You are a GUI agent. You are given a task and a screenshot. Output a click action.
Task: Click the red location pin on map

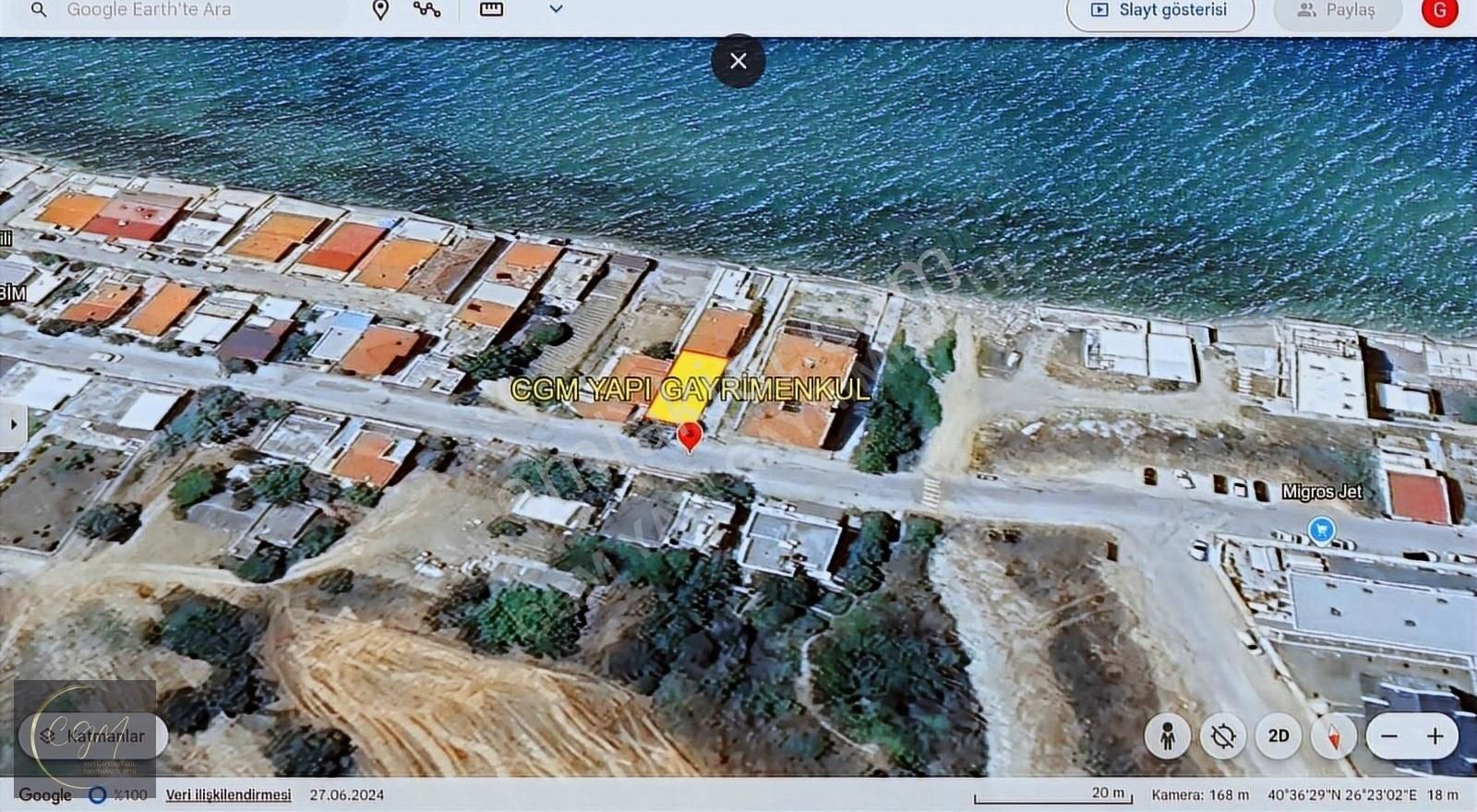click(690, 436)
